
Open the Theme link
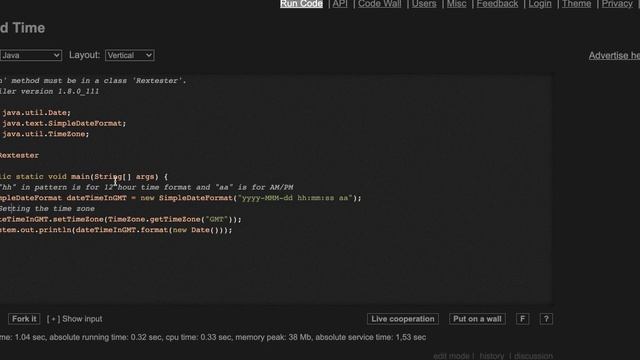pyautogui.click(x=576, y=4)
